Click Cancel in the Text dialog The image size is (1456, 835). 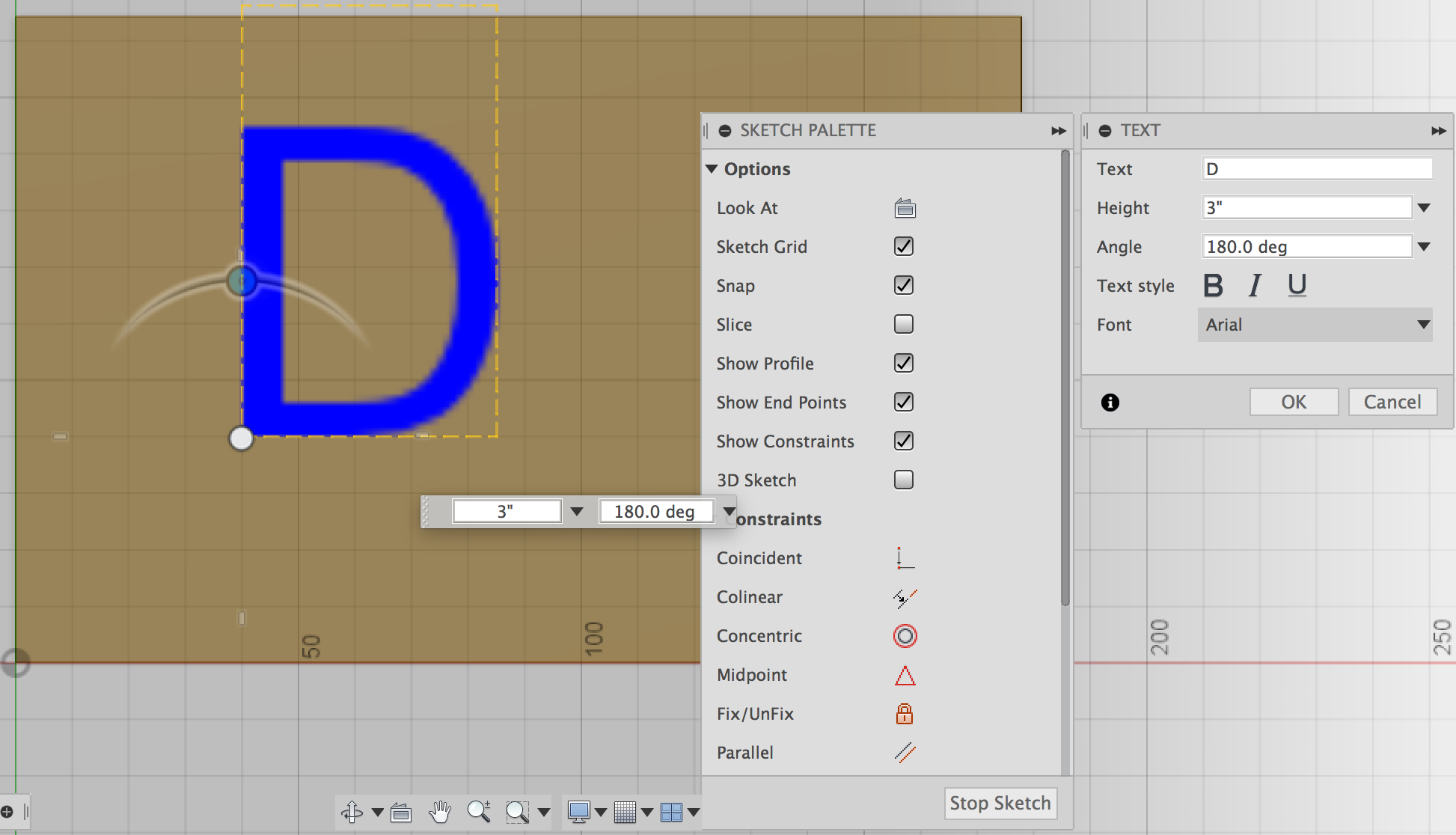click(1392, 403)
